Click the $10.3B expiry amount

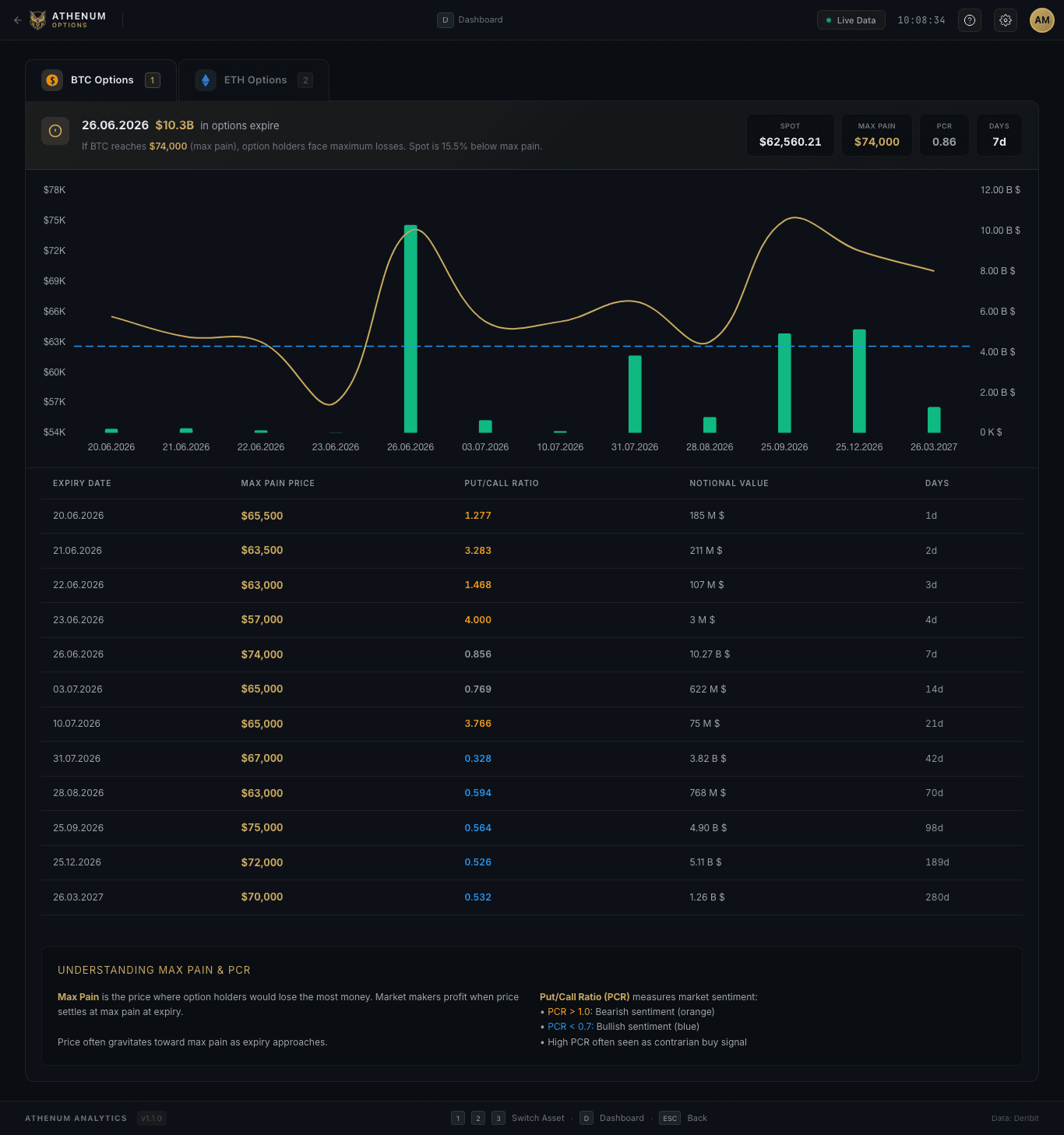174,125
